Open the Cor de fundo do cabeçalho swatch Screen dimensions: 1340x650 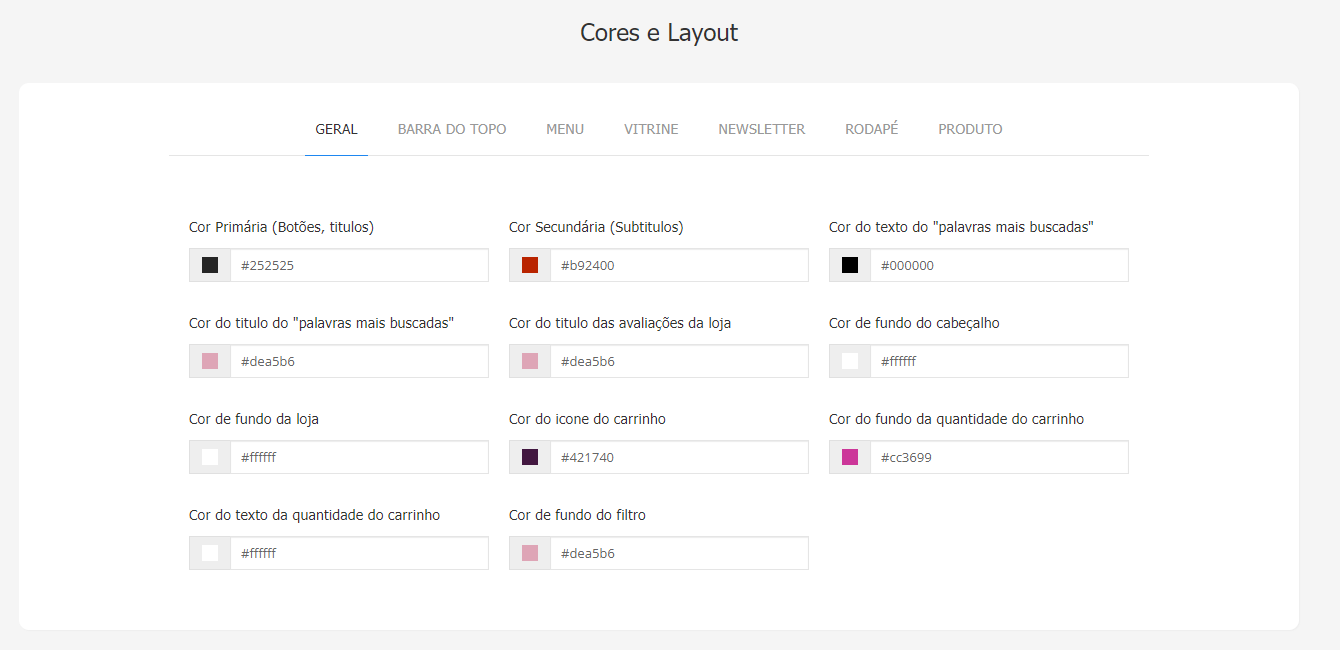tap(850, 361)
